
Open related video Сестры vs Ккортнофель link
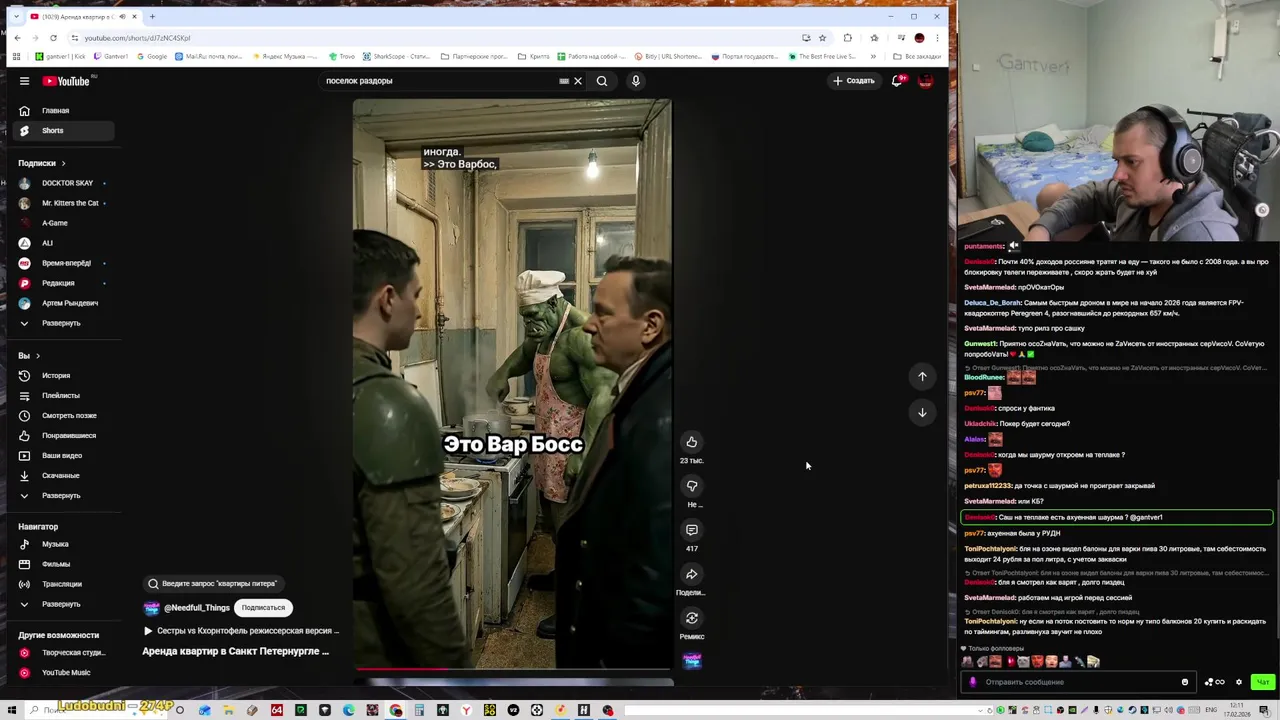click(240, 631)
